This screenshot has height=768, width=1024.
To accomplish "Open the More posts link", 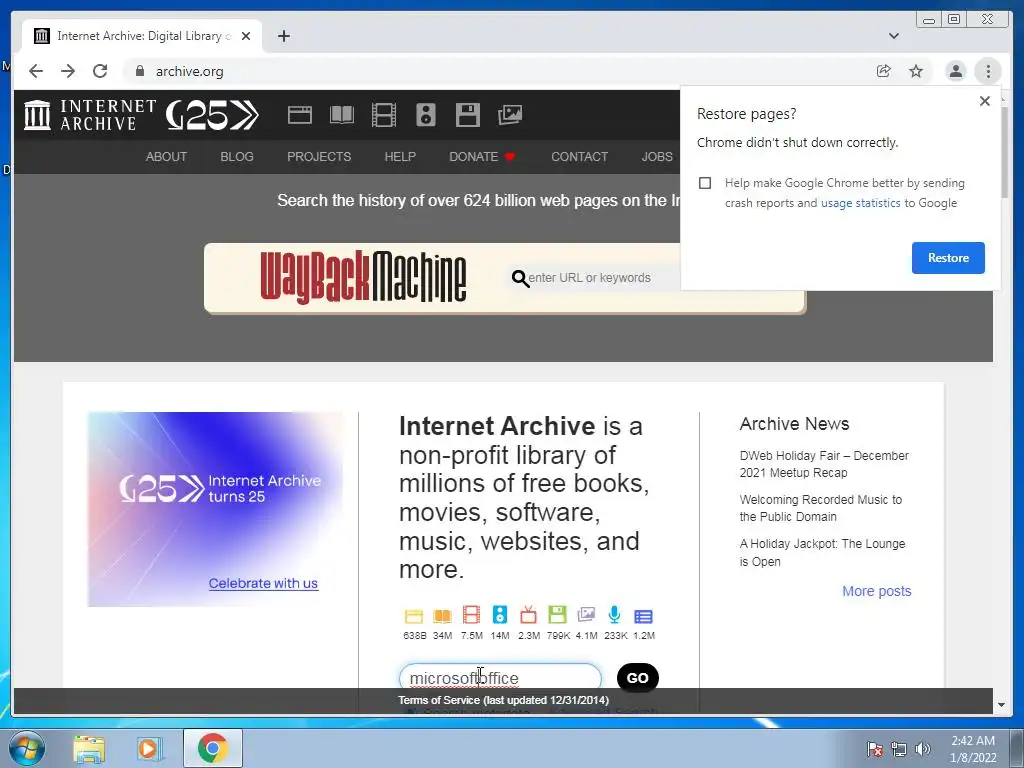I will pyautogui.click(x=876, y=591).
